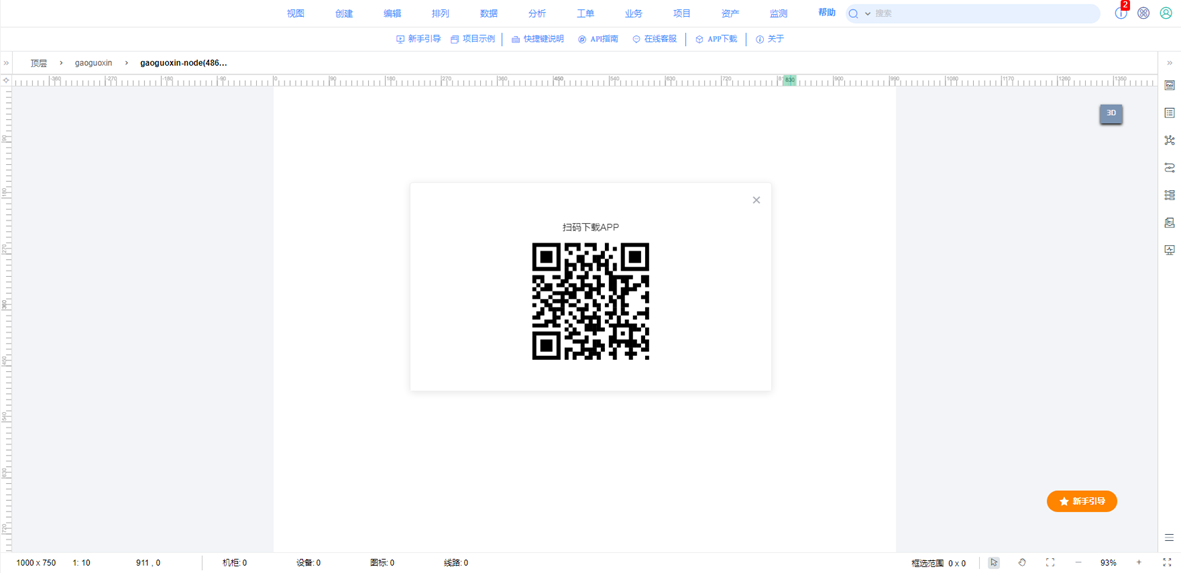Viewport: 1181px width, 573px height.
Task: Click the 框选范围 0 x 0 readout
Action: [938, 563]
